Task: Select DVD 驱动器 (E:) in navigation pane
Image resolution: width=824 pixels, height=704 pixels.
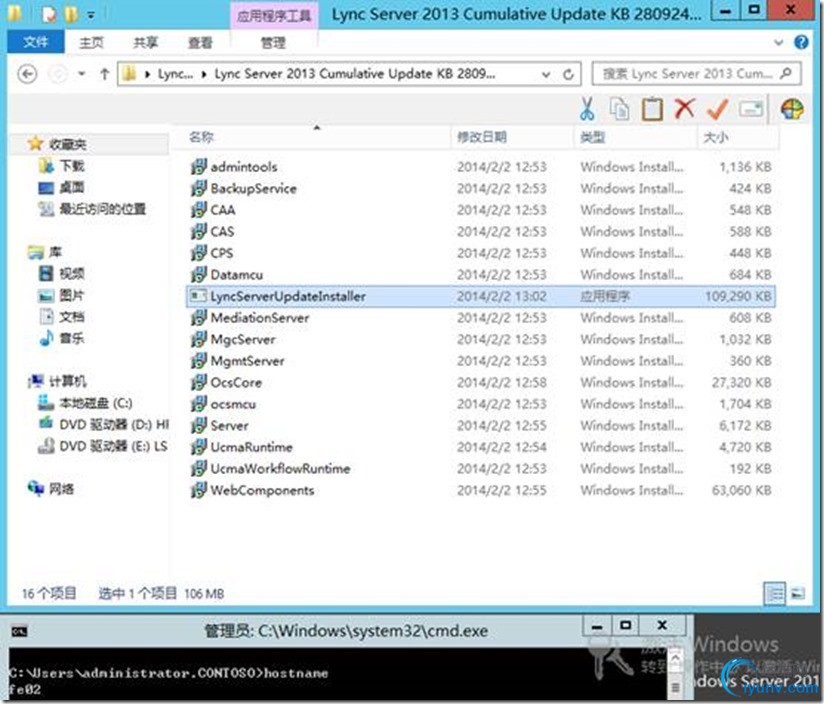Action: 114,446
